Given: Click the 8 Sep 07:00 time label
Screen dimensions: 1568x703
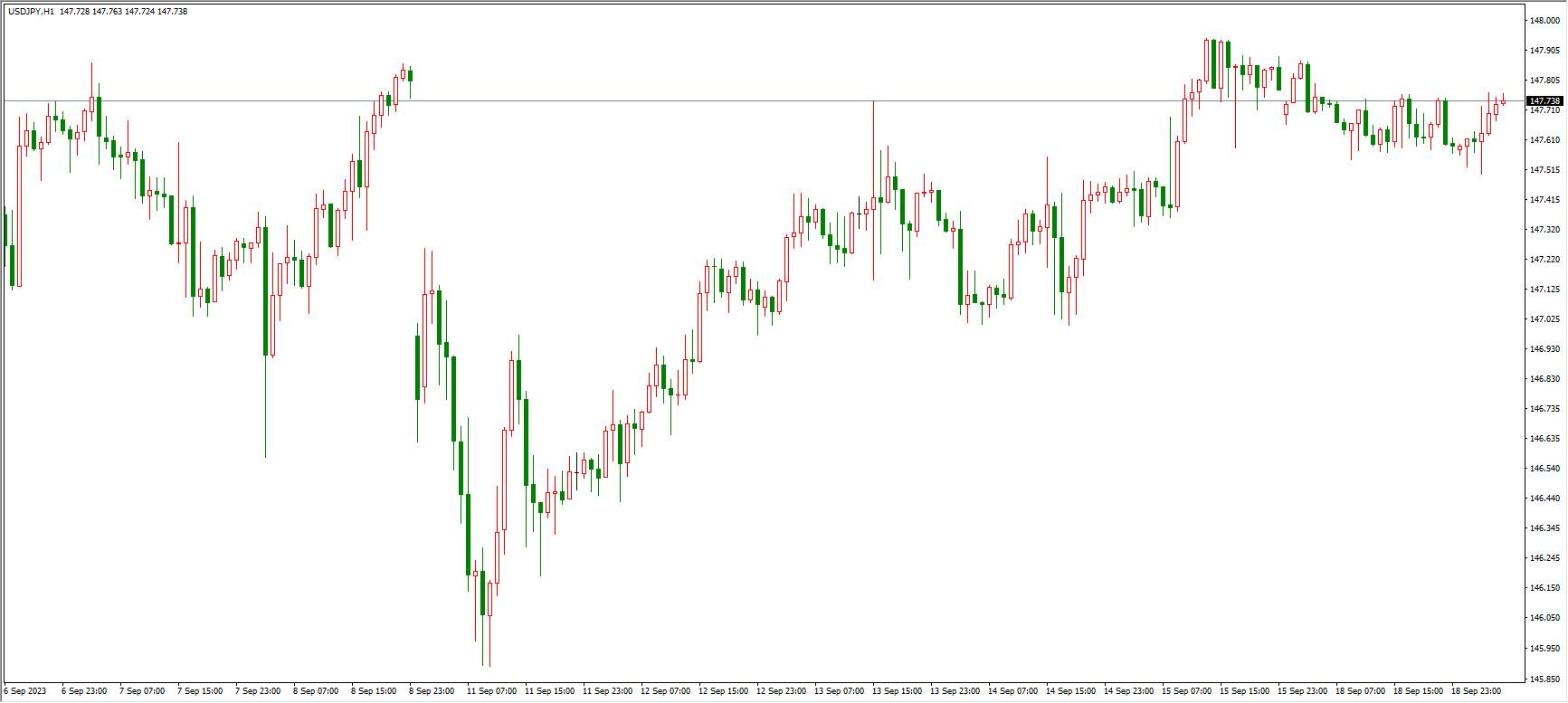Looking at the screenshot, I should coord(316,691).
